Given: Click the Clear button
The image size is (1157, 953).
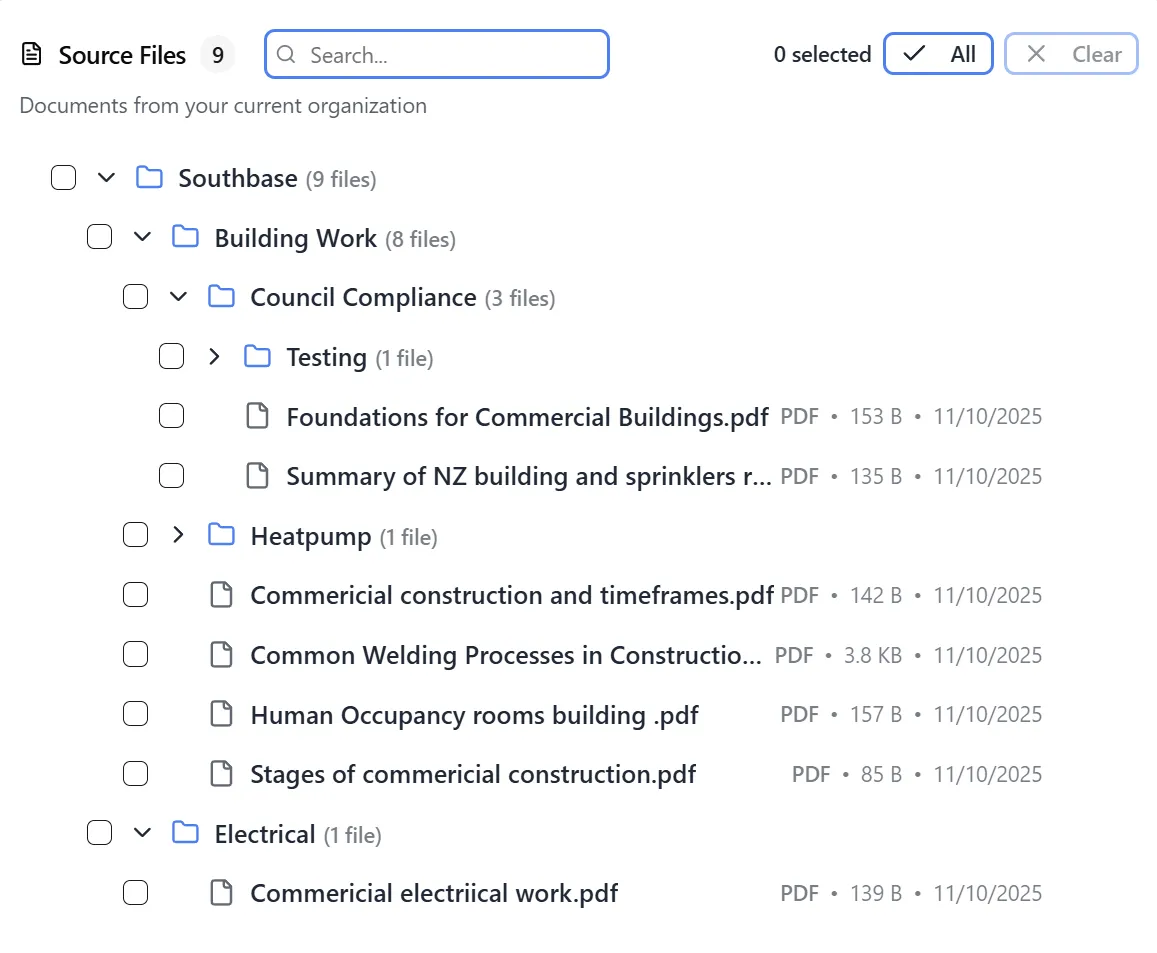Looking at the screenshot, I should click(1071, 54).
